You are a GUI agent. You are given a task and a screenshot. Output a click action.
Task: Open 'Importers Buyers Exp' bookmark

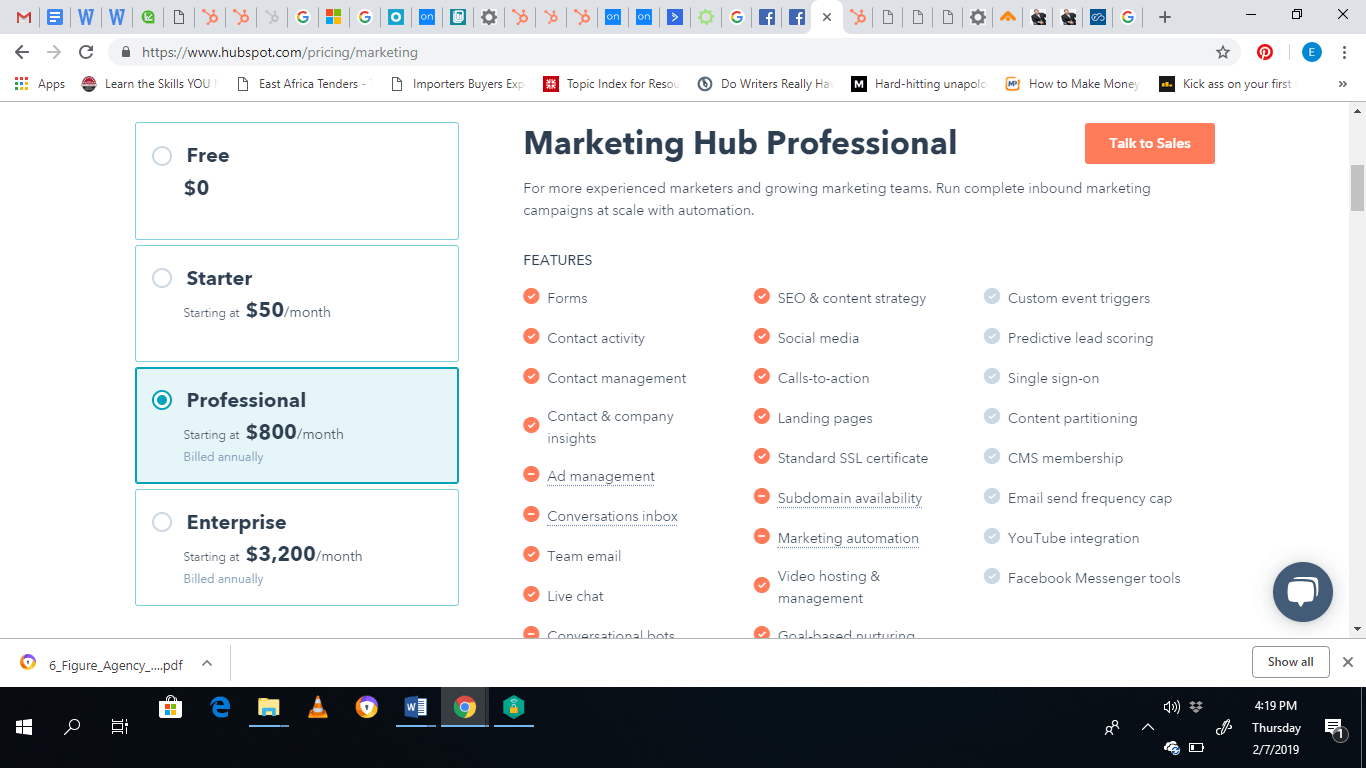tap(458, 84)
